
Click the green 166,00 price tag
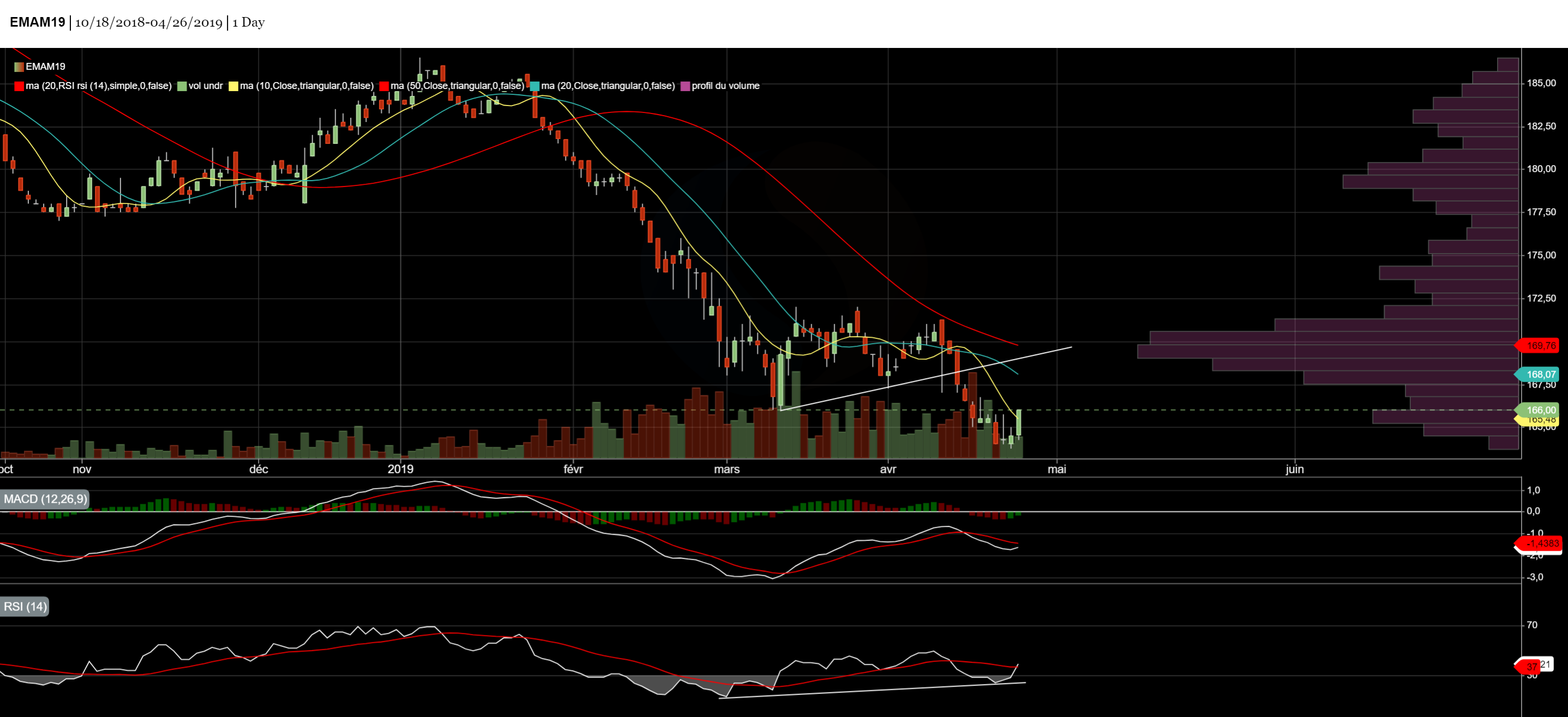[x=1538, y=411]
